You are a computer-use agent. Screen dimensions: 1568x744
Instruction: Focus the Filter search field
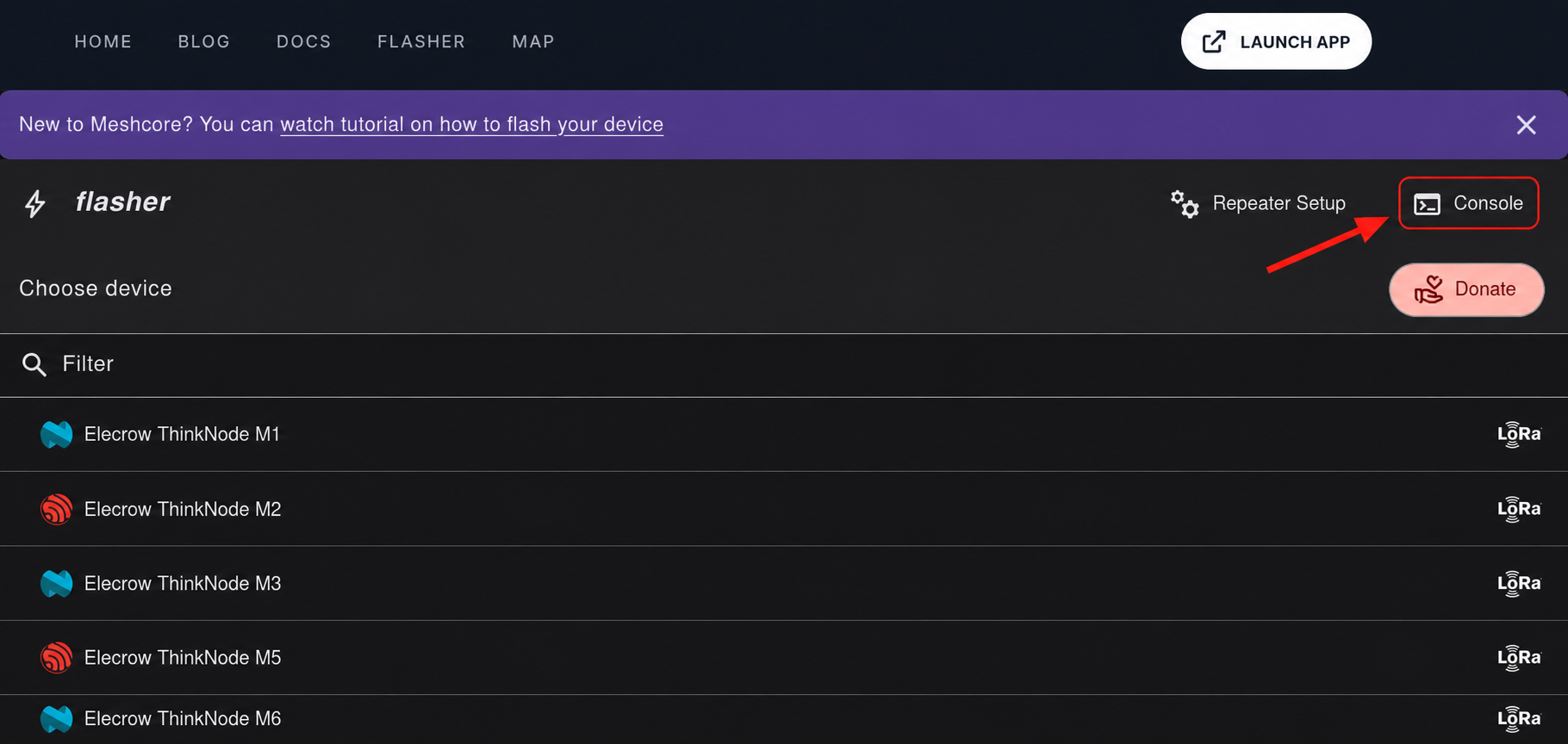pos(784,364)
